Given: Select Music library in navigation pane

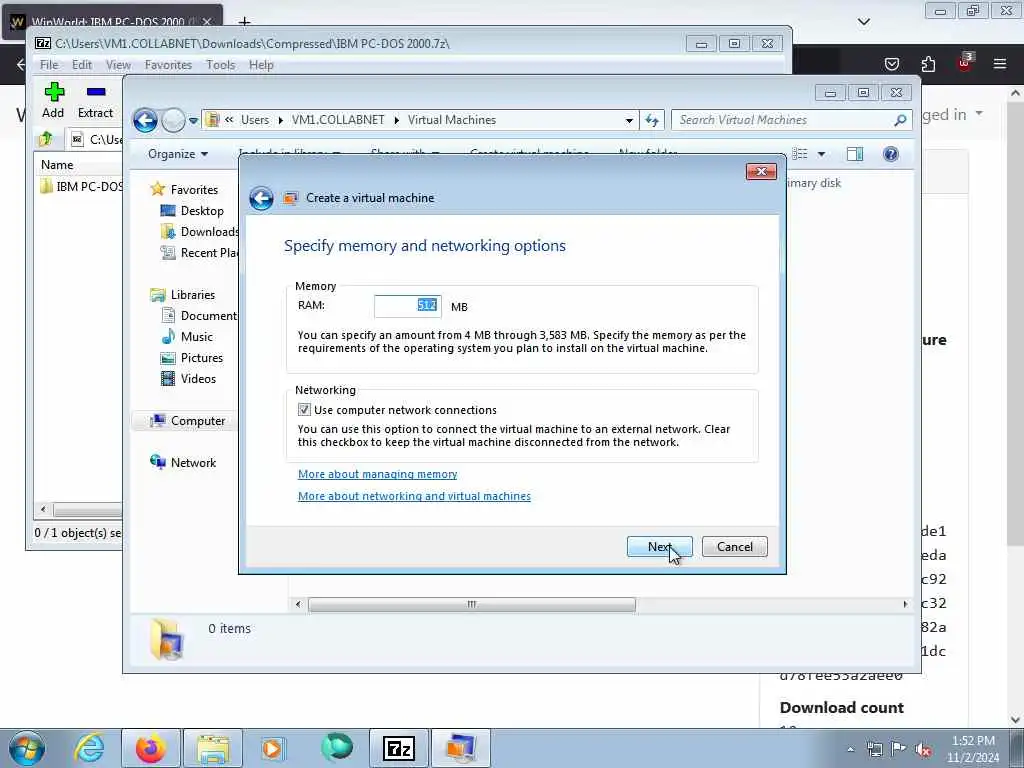Looking at the screenshot, I should 196,337.
